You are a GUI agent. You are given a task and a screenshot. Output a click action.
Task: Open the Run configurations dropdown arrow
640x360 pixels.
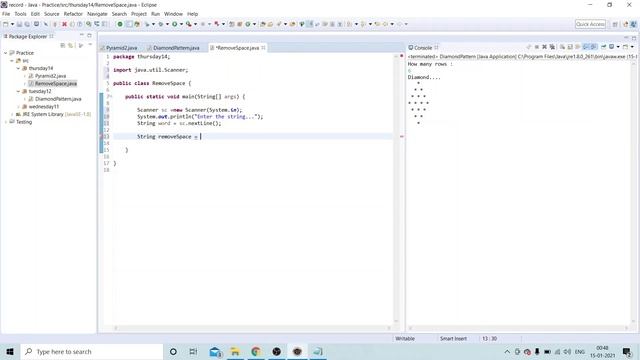(x=181, y=24)
